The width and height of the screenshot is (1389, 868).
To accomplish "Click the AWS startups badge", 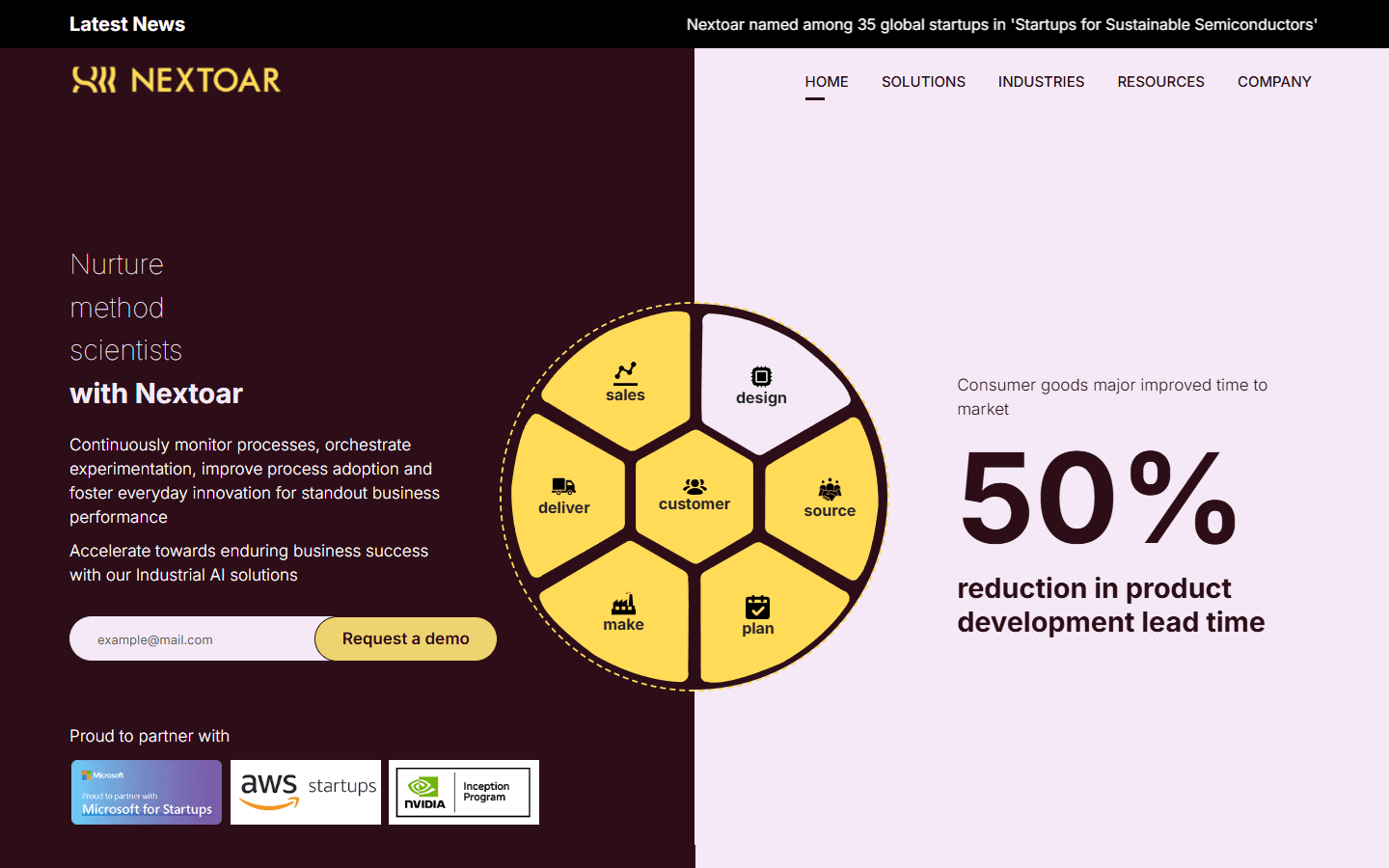I will 306,792.
